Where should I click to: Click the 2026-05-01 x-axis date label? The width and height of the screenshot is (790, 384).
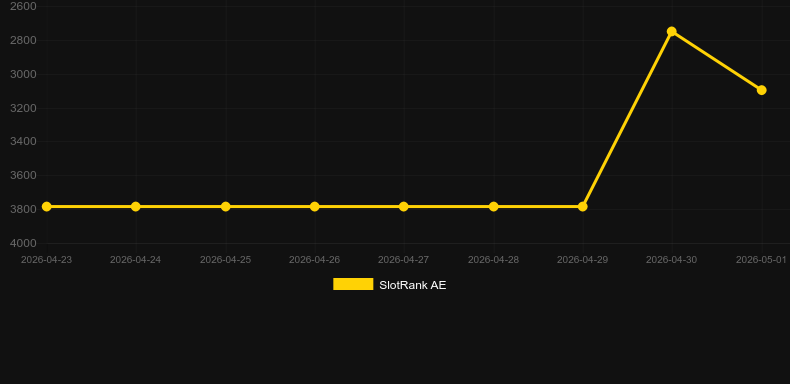pyautogui.click(x=761, y=260)
